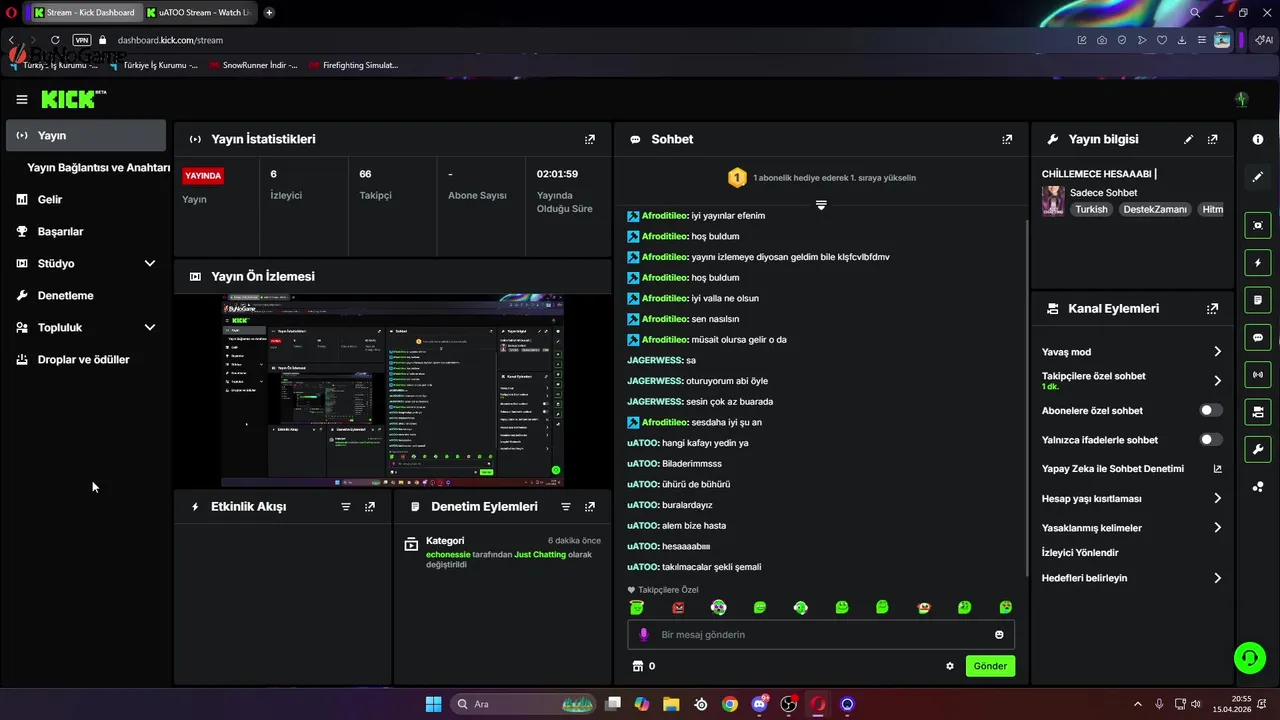Open Hesap yaşı kısıtlaması options arrow

pos(1217,498)
